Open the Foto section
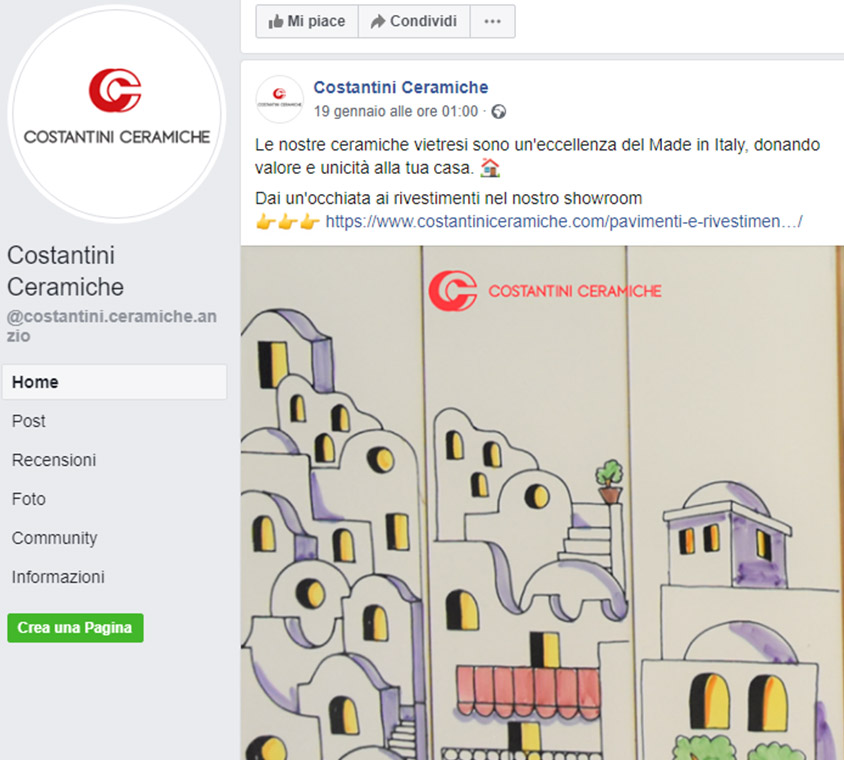 (29, 499)
